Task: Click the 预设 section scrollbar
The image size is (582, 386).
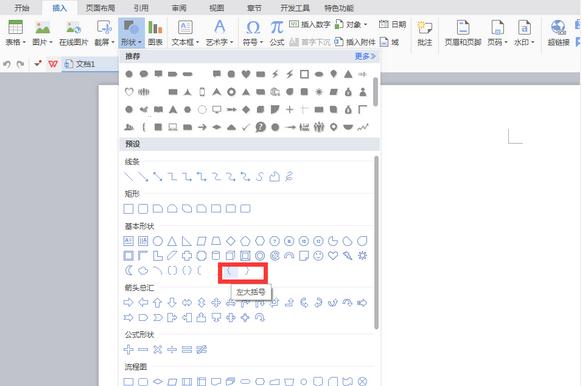Action: (x=376, y=242)
